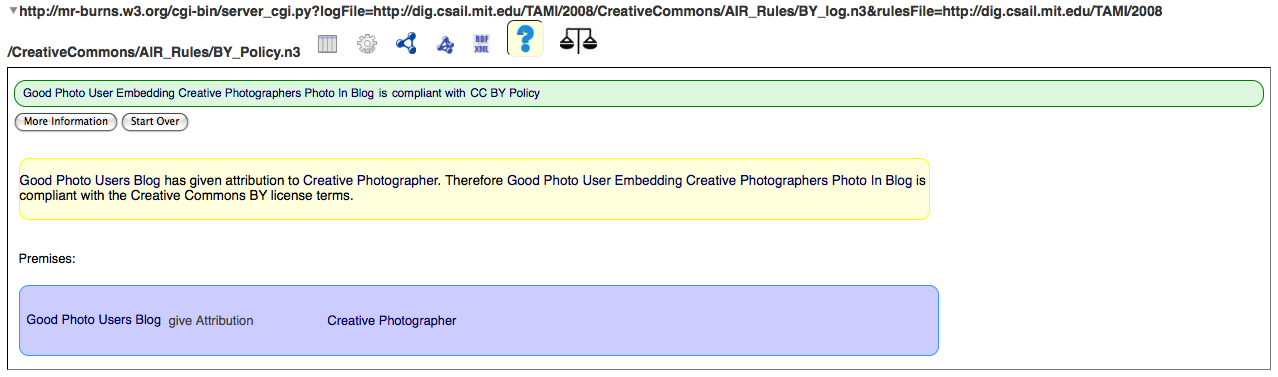Open Creative Photographer link in yellow explanation
Image resolution: width=1278 pixels, height=377 pixels.
[x=371, y=181]
